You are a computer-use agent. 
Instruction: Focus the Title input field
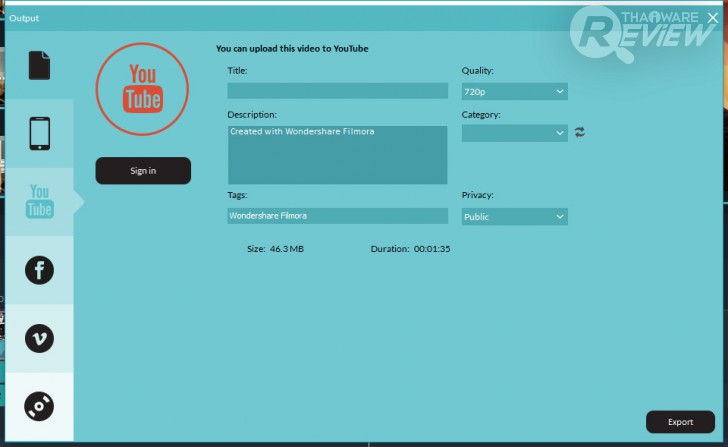[x=338, y=91]
